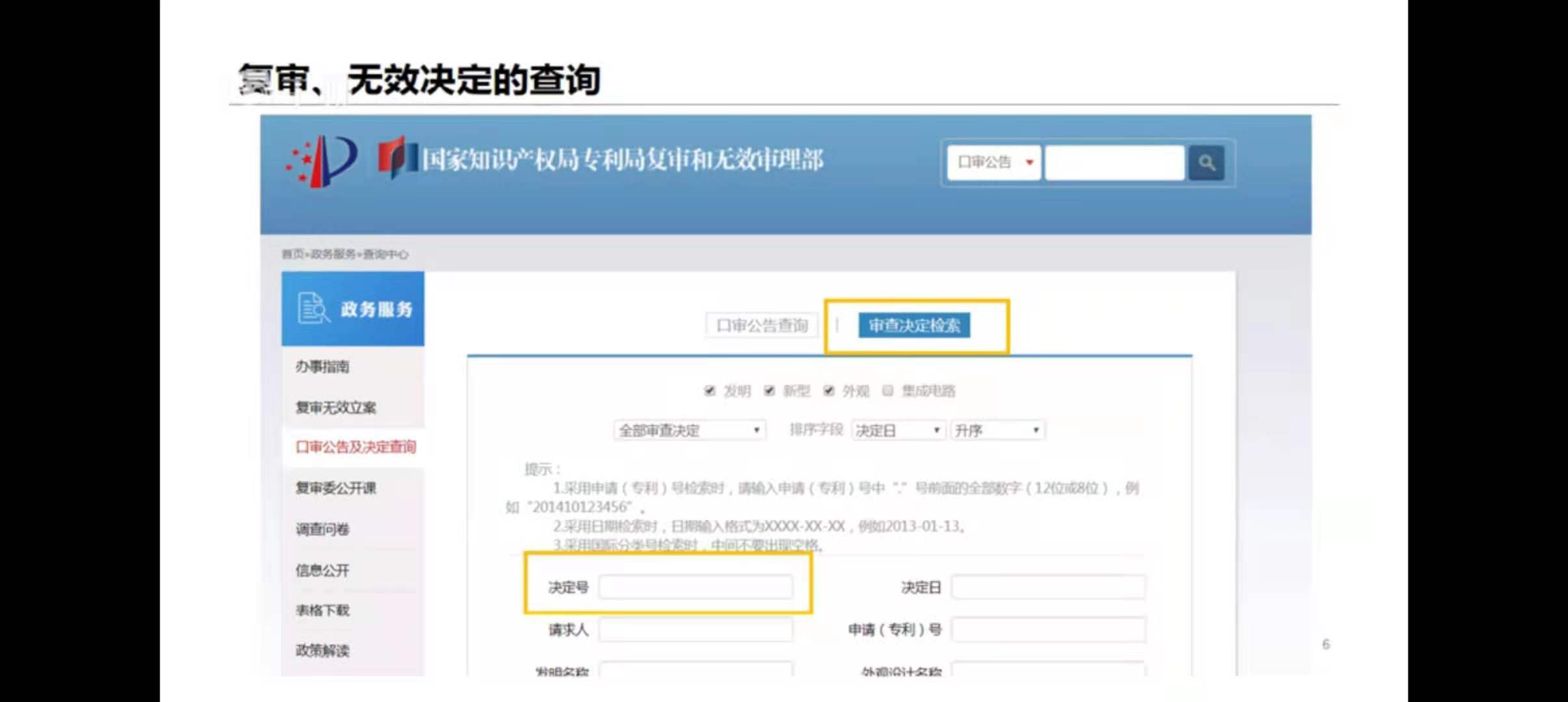
Task: Open 办事指南 in the sidebar
Action: point(322,367)
